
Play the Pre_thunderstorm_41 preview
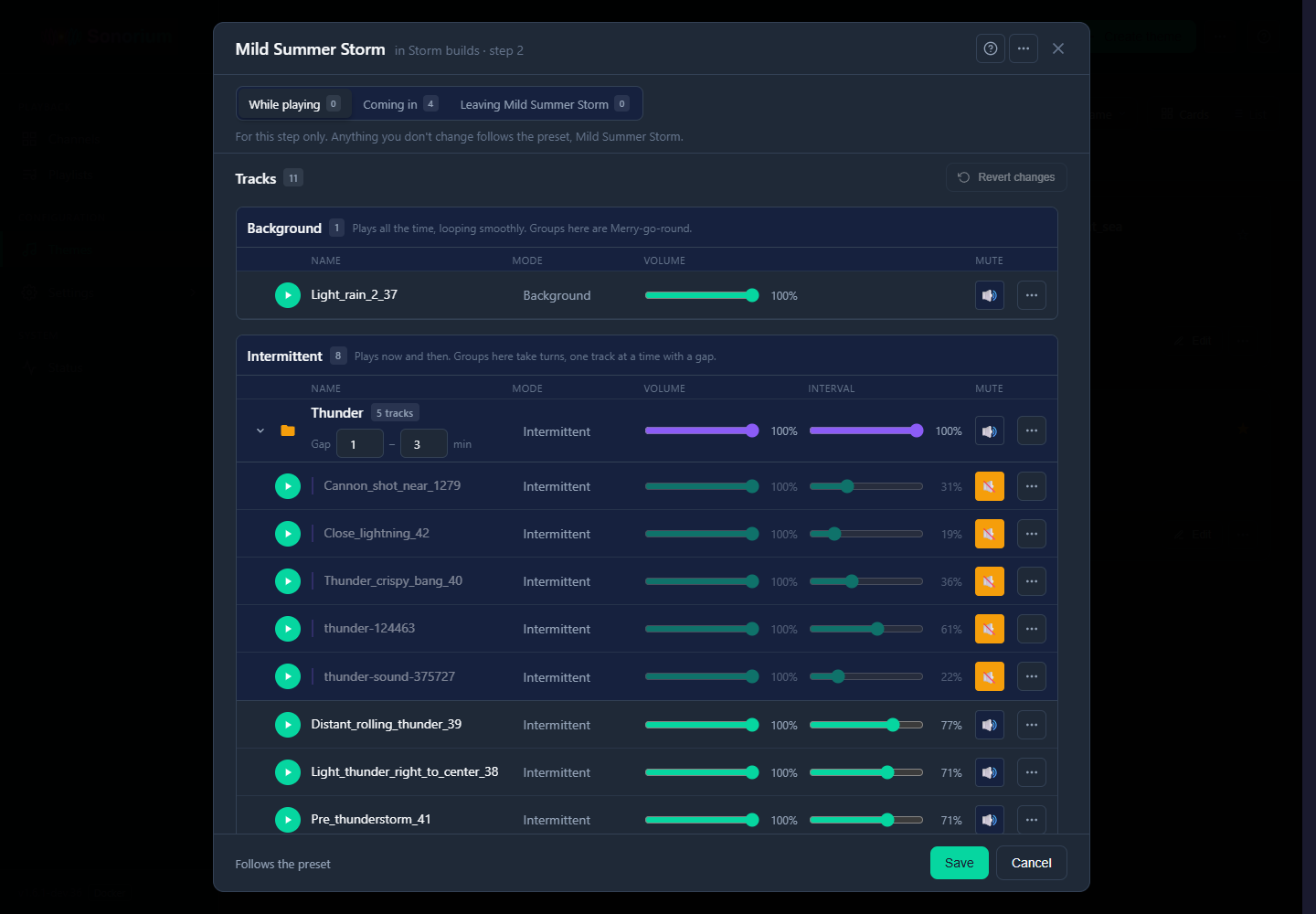pos(288,820)
